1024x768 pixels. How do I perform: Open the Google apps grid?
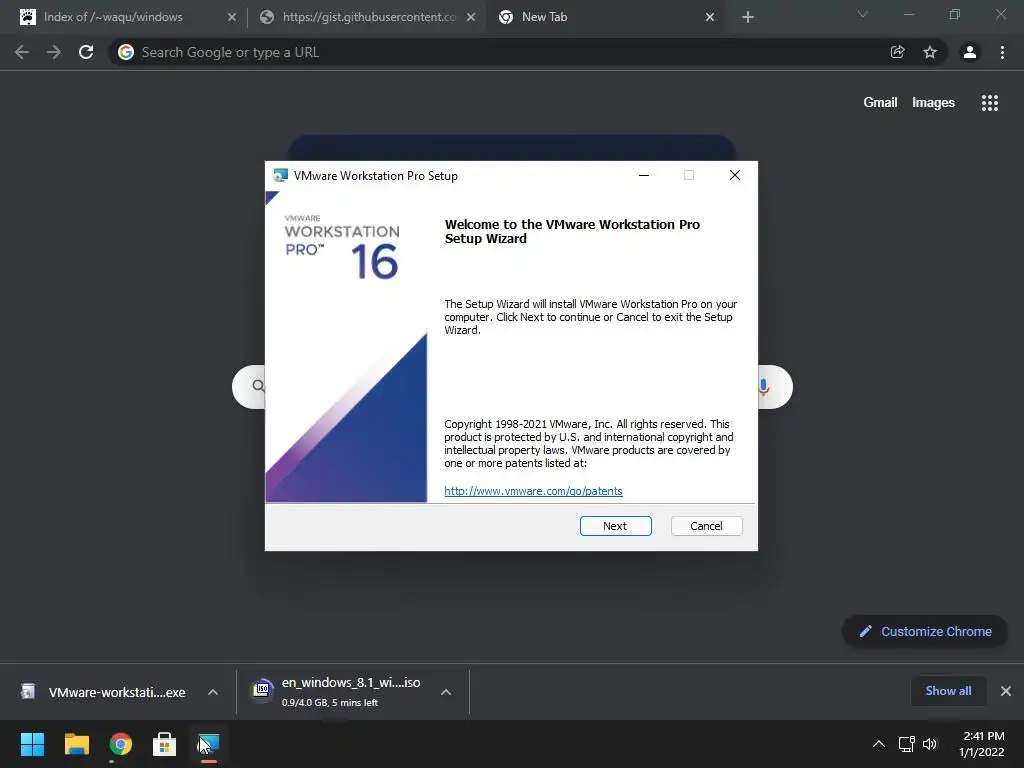(989, 103)
